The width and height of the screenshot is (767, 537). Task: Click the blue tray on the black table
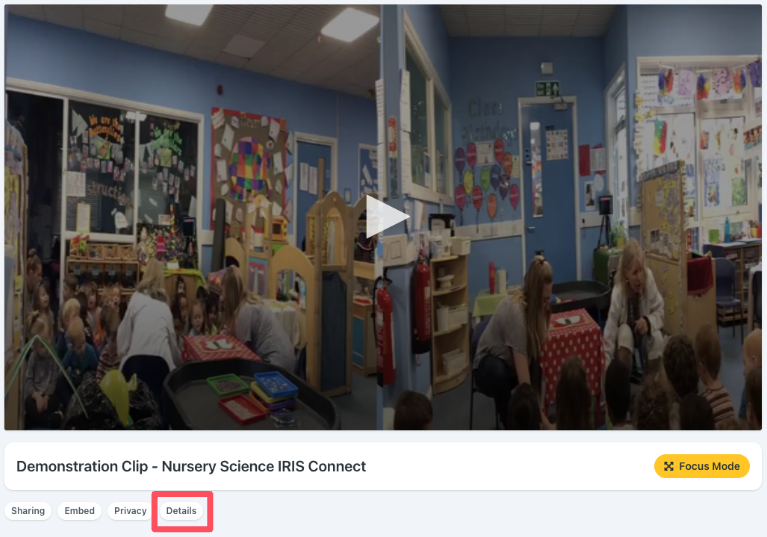(x=275, y=383)
